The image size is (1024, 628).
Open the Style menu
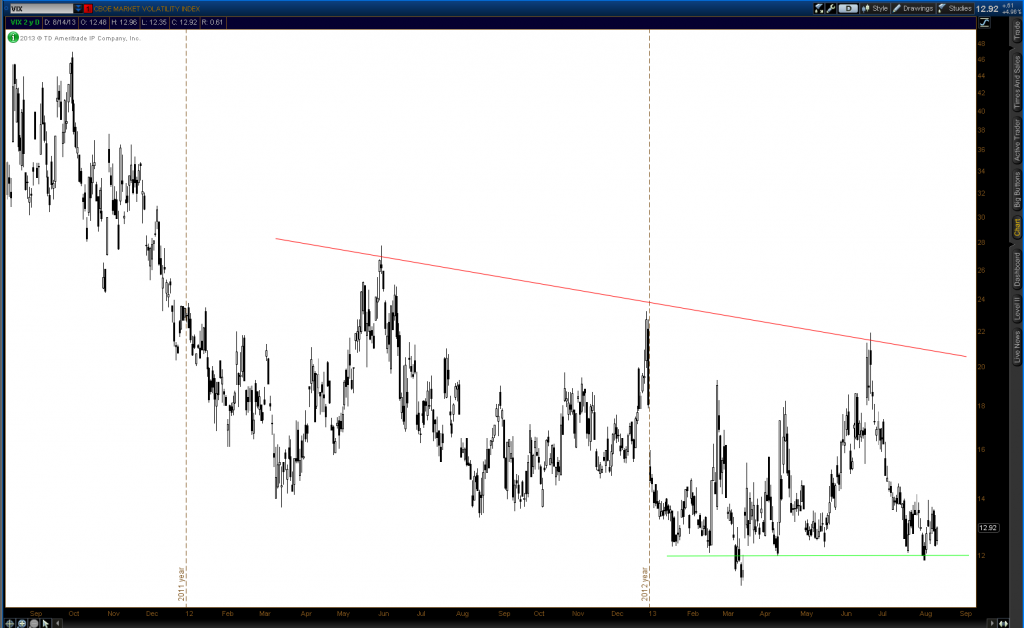pyautogui.click(x=875, y=8)
